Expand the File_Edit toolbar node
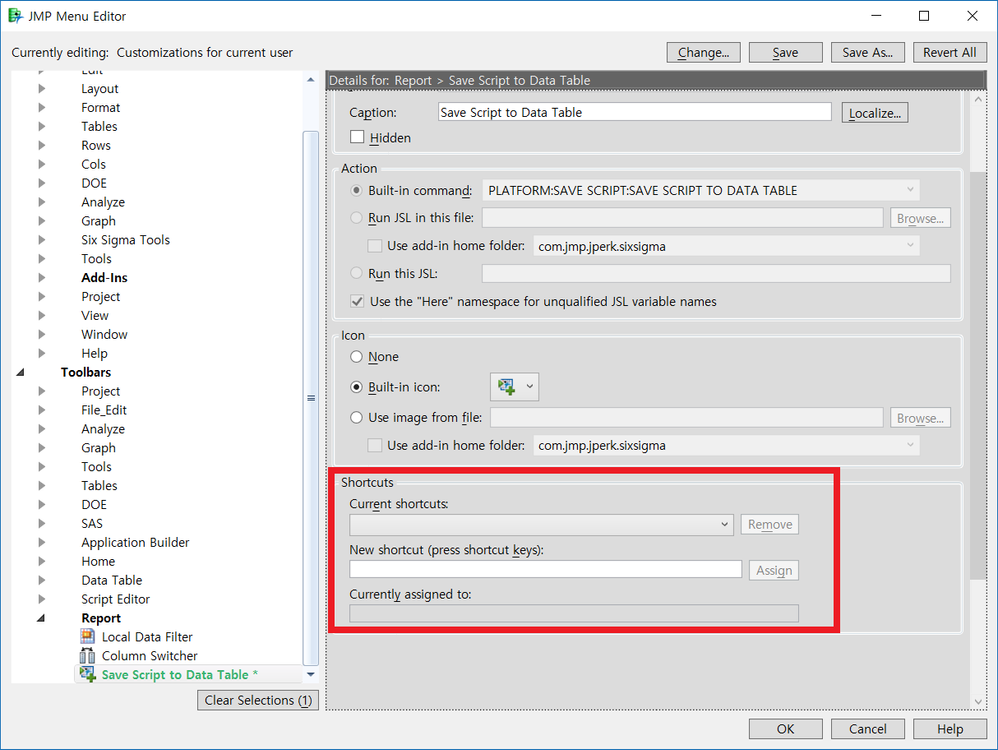Viewport: 998px width, 750px height. (41, 409)
